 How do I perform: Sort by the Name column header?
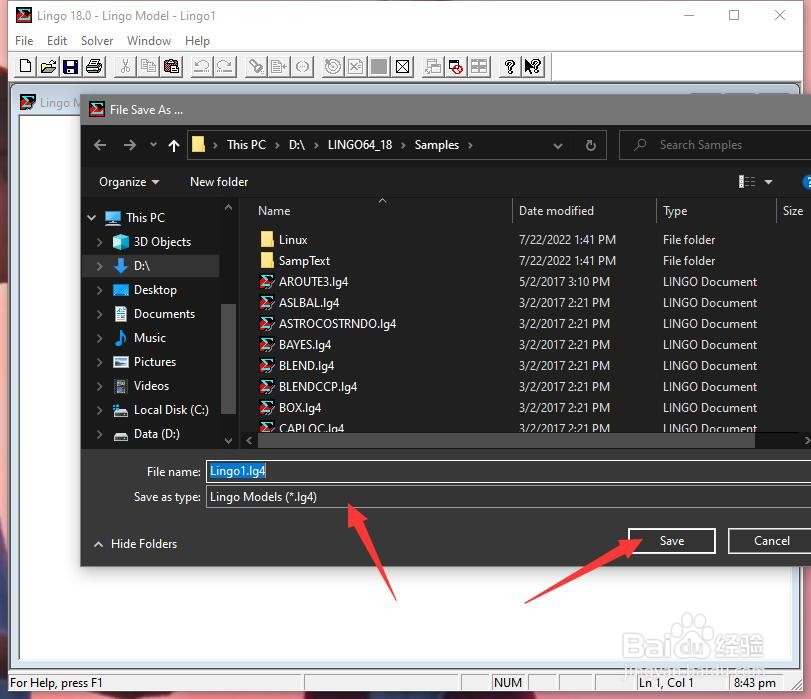pos(274,211)
